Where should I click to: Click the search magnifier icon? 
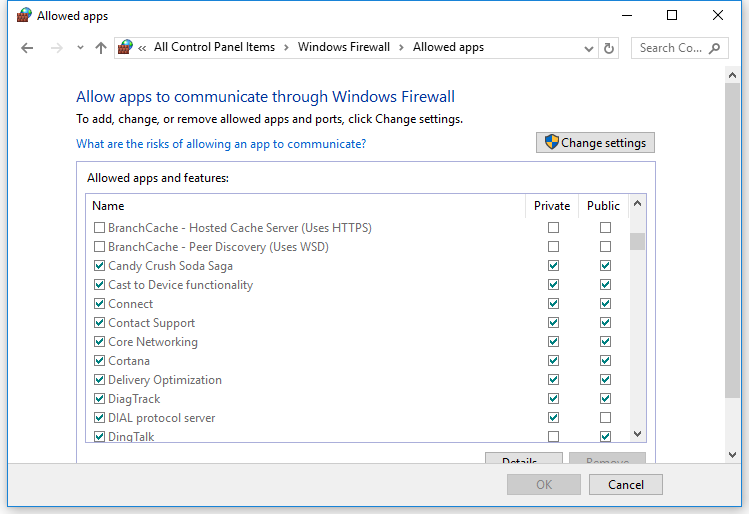pos(715,48)
